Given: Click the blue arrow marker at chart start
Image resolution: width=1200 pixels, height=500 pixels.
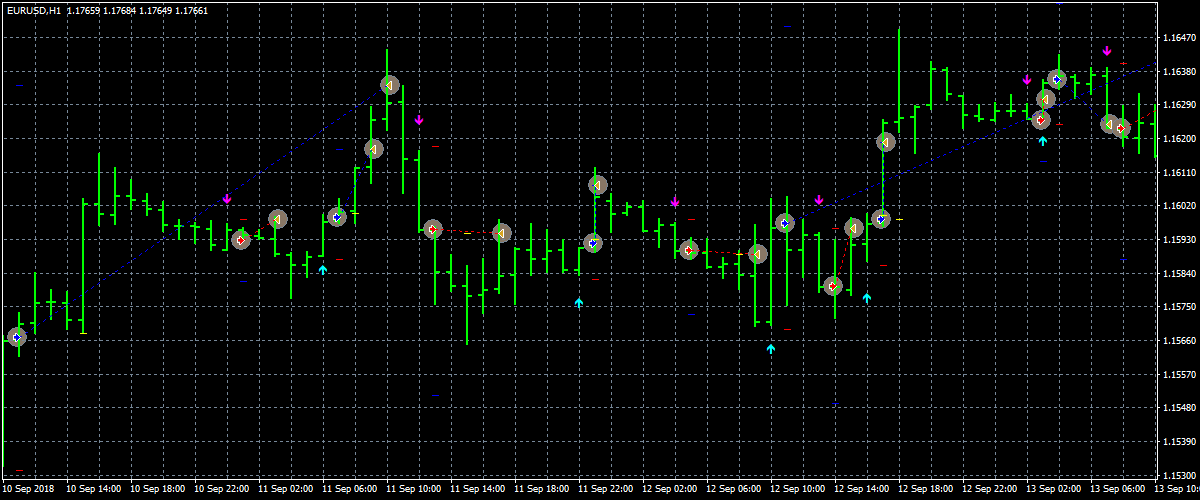Looking at the screenshot, I should tap(16, 337).
